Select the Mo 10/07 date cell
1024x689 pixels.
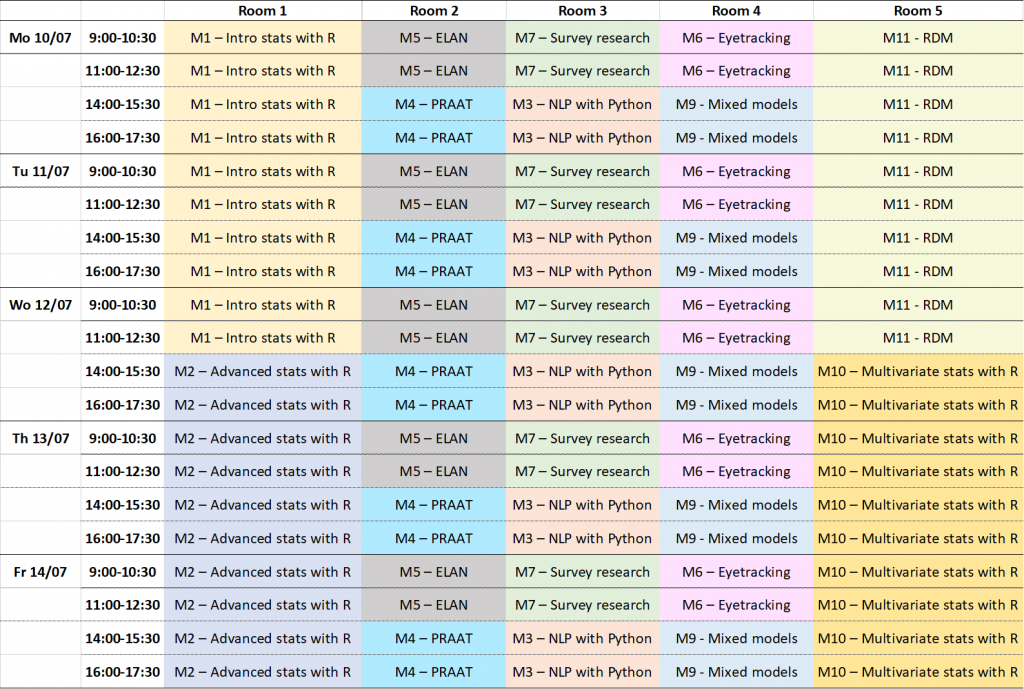40,38
